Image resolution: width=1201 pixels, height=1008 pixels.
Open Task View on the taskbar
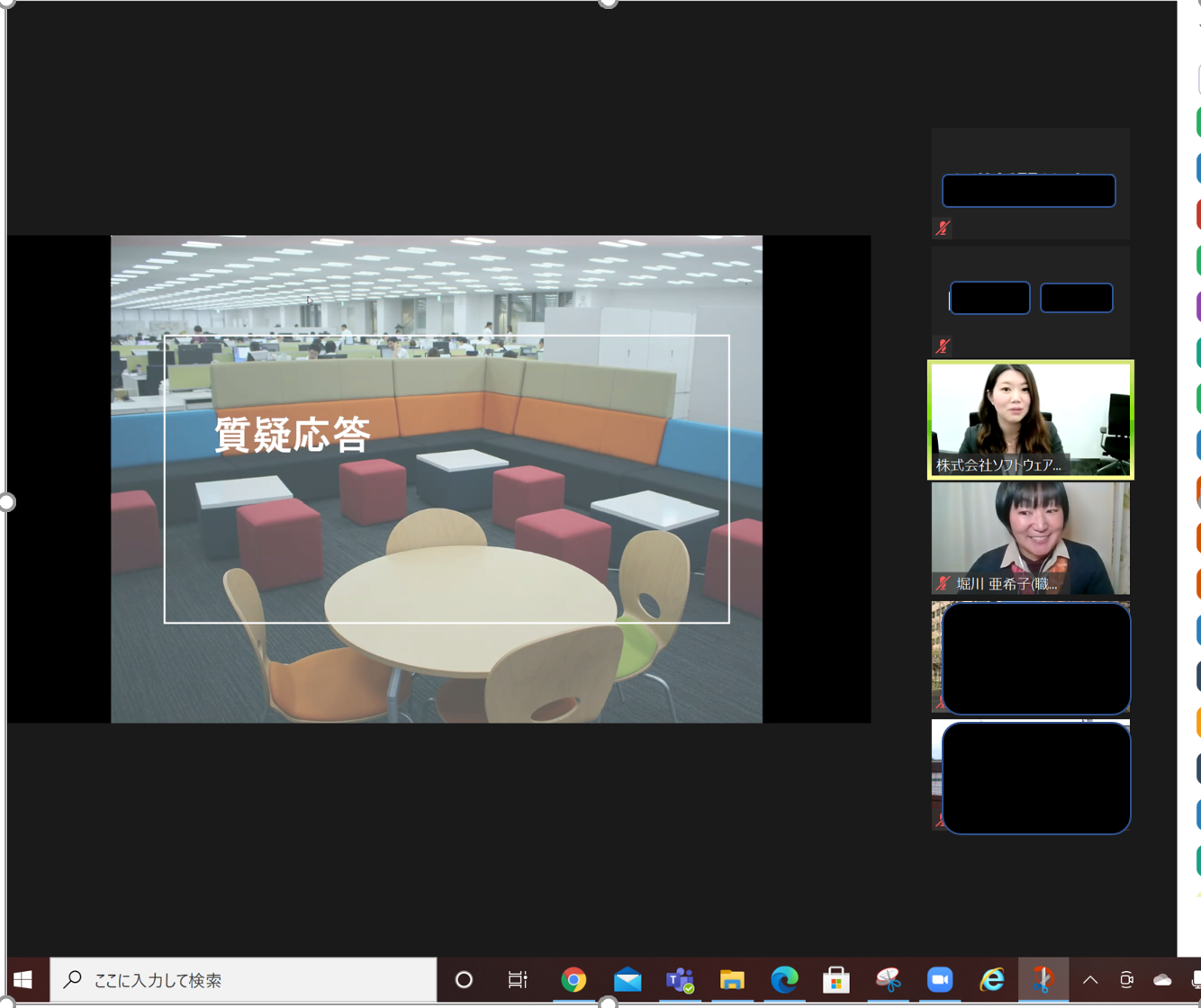518,979
